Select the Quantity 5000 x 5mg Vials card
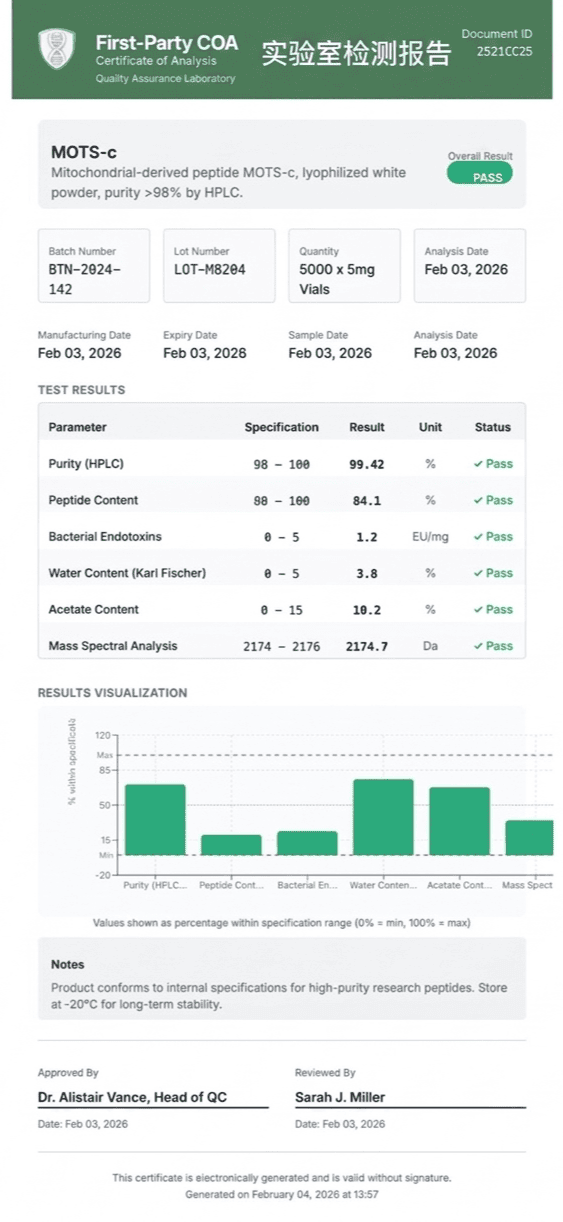 tap(344, 266)
